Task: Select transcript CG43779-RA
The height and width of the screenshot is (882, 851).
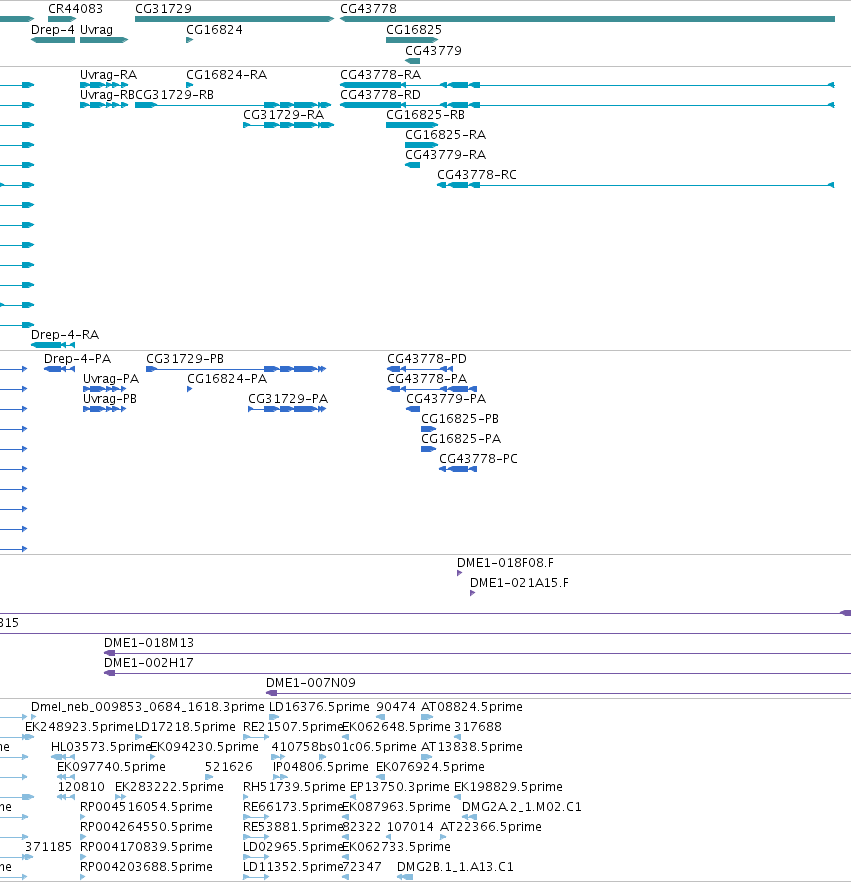Action: (412, 165)
